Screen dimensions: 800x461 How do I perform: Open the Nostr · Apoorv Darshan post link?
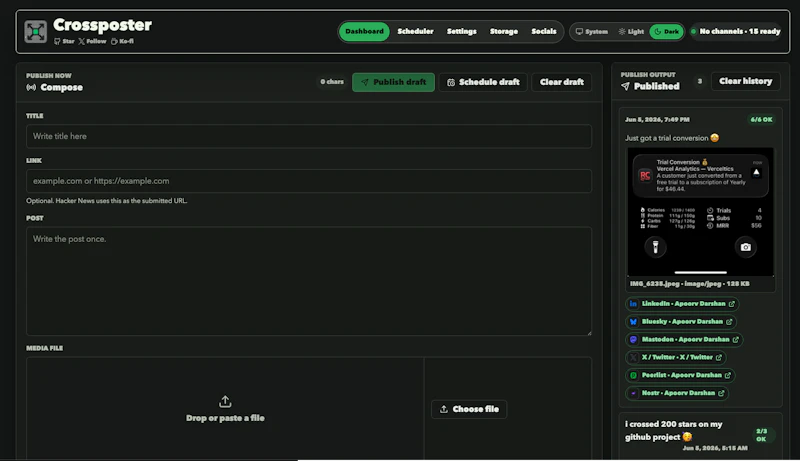[677, 393]
